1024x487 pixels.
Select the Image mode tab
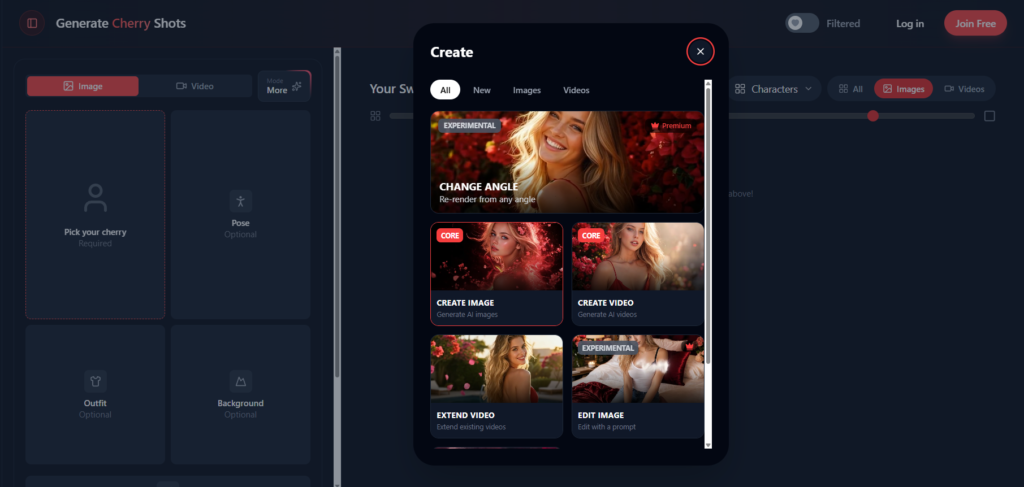[82, 86]
